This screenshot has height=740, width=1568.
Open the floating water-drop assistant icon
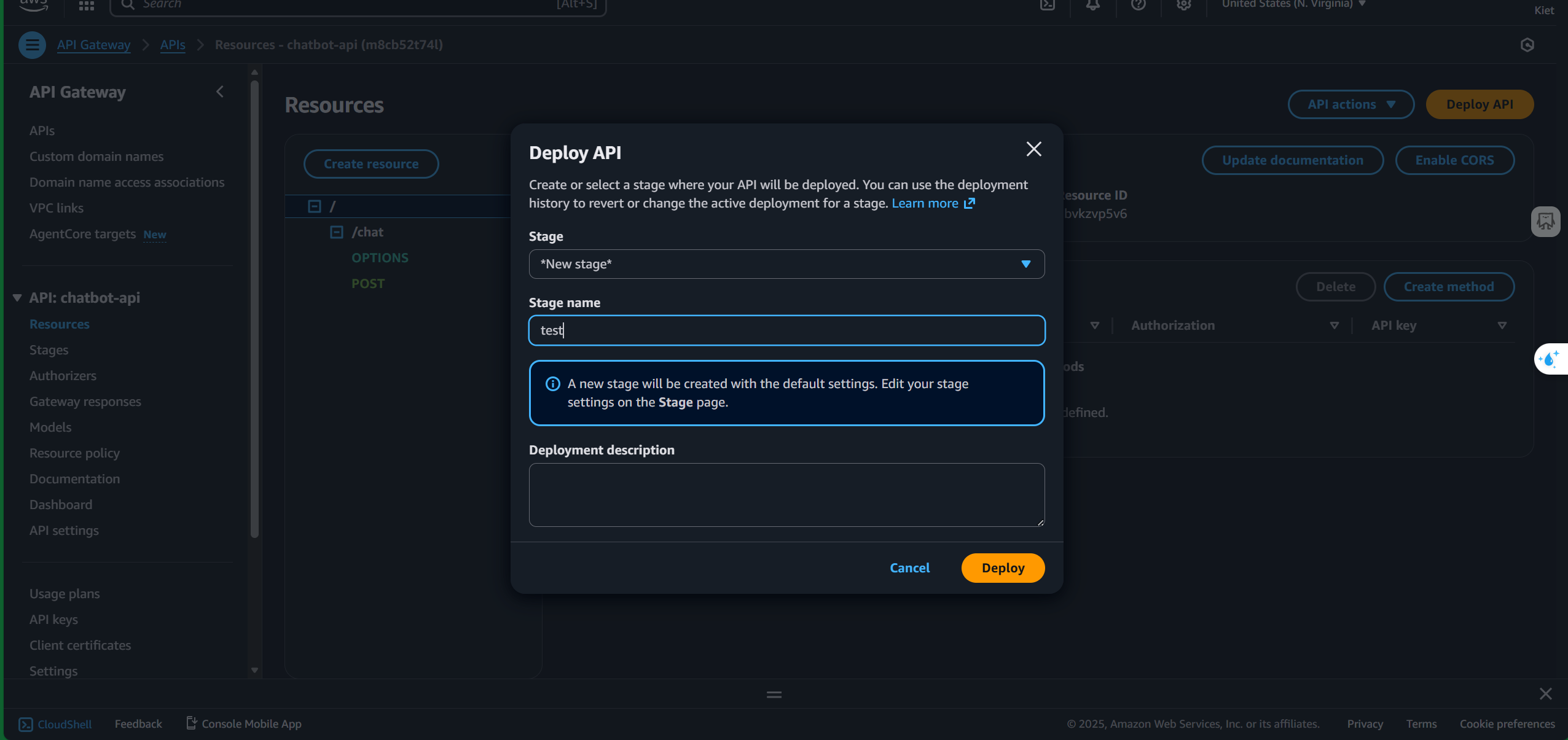[x=1549, y=359]
